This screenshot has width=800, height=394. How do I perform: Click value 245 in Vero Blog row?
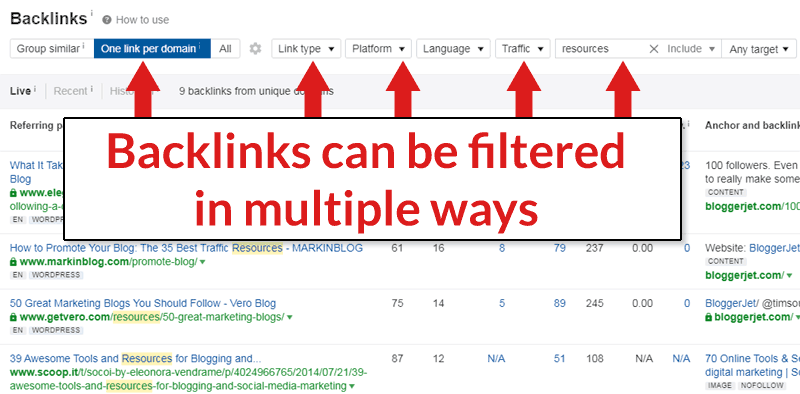click(594, 303)
